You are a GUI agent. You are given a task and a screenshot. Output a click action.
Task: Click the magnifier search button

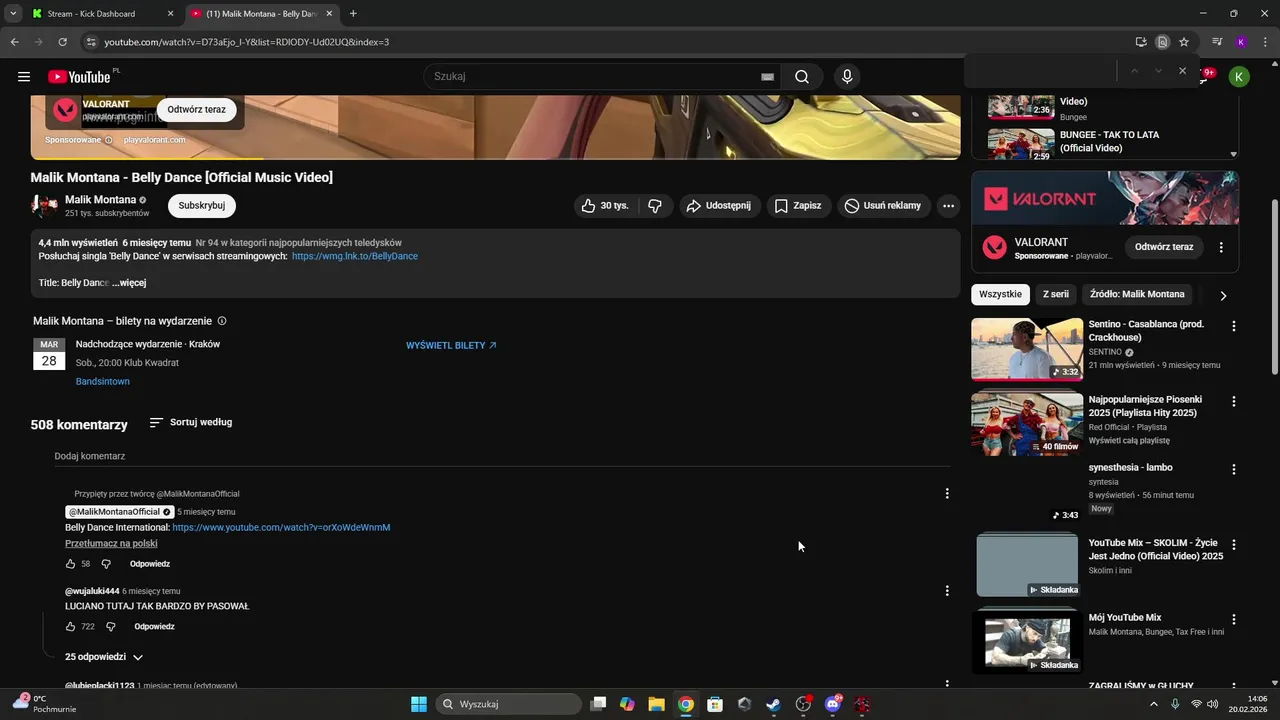(x=802, y=77)
